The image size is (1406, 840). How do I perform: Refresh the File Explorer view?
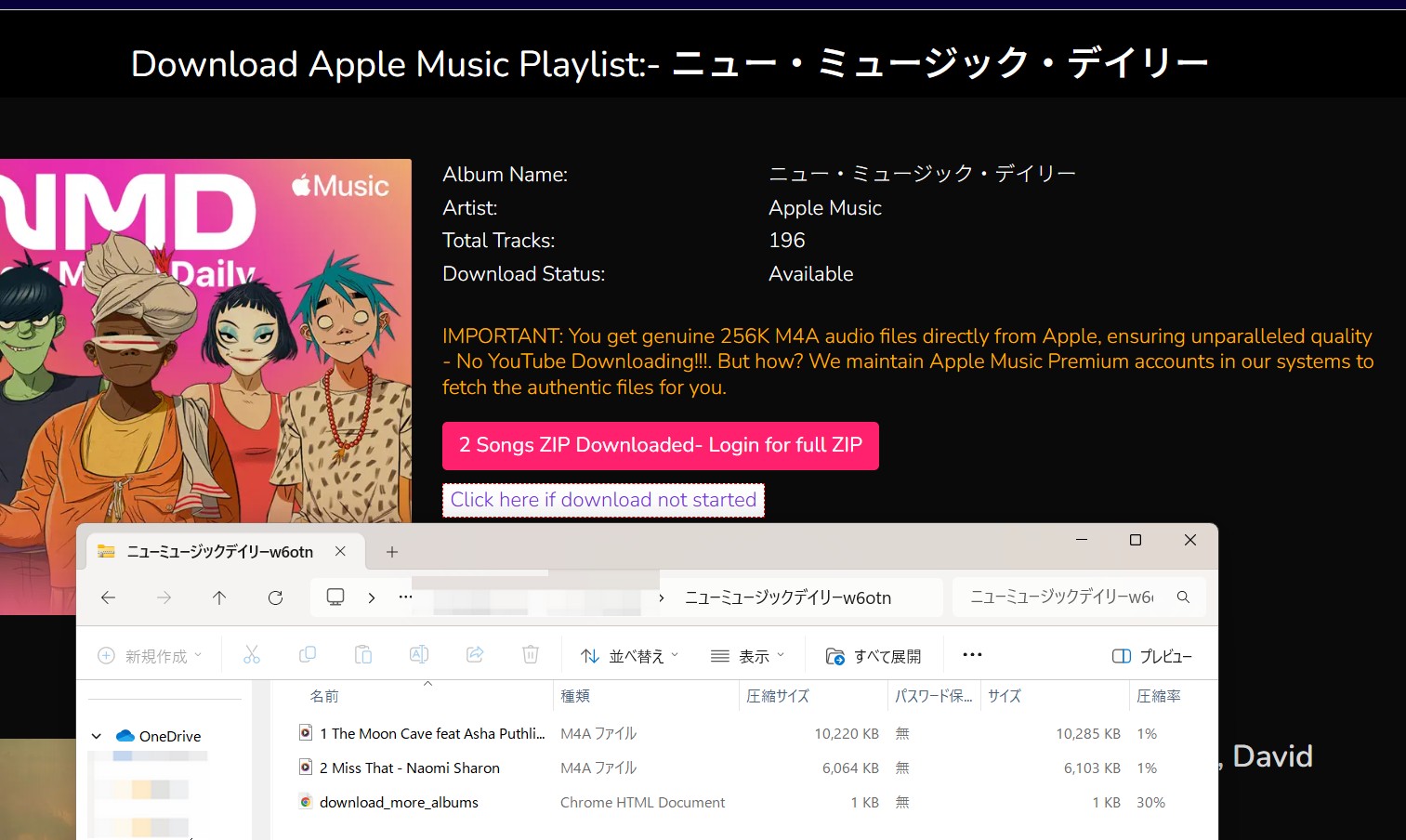pyautogui.click(x=275, y=597)
